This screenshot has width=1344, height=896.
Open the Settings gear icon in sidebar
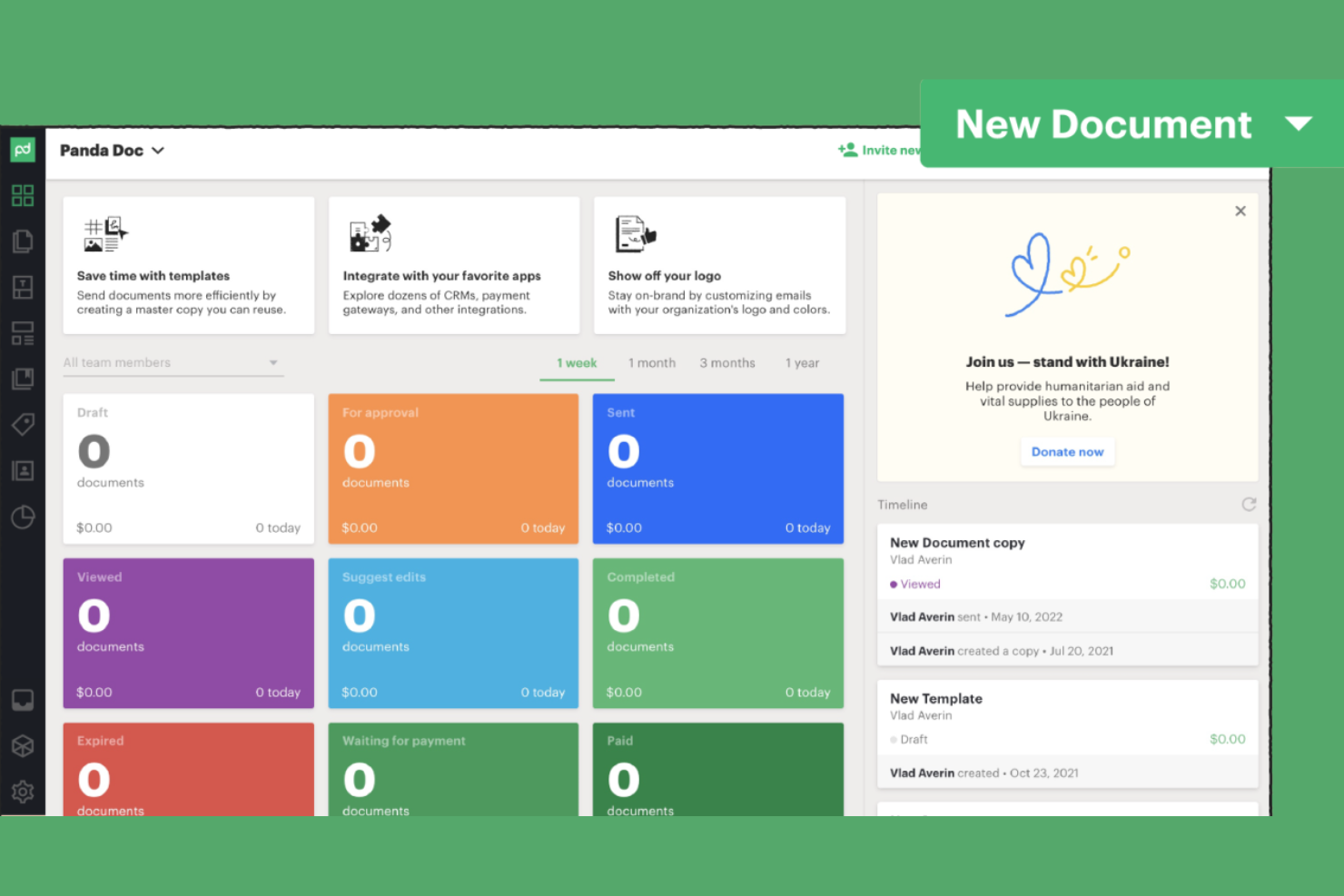click(23, 792)
